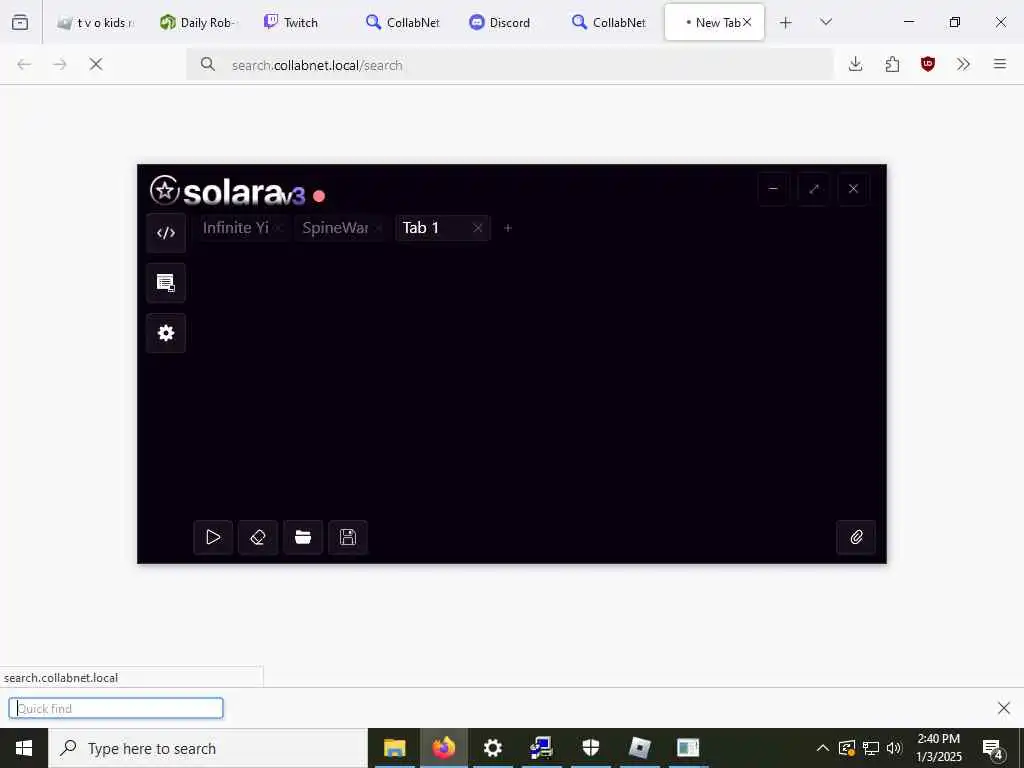
Task: Click Firefox icon in the taskbar
Action: (443, 748)
